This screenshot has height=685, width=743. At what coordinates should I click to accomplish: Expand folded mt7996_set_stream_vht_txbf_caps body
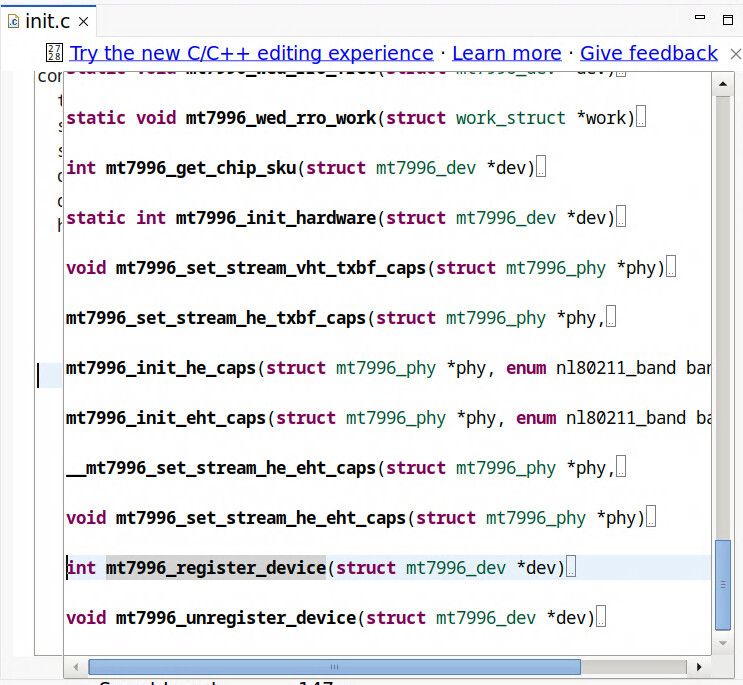click(x=671, y=267)
